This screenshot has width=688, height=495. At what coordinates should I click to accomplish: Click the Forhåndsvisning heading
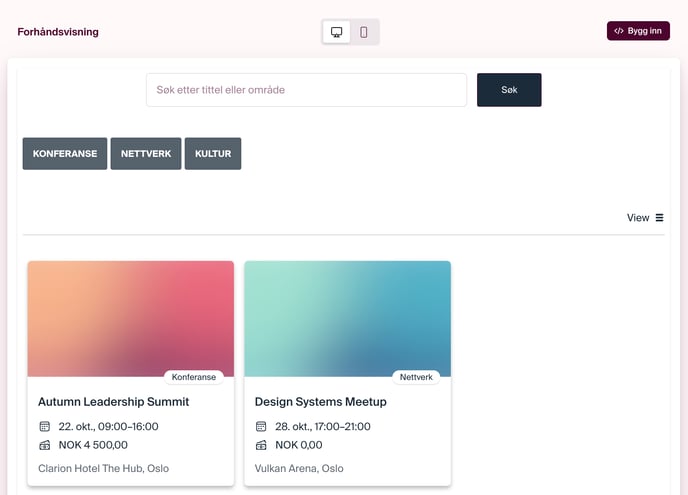click(58, 32)
